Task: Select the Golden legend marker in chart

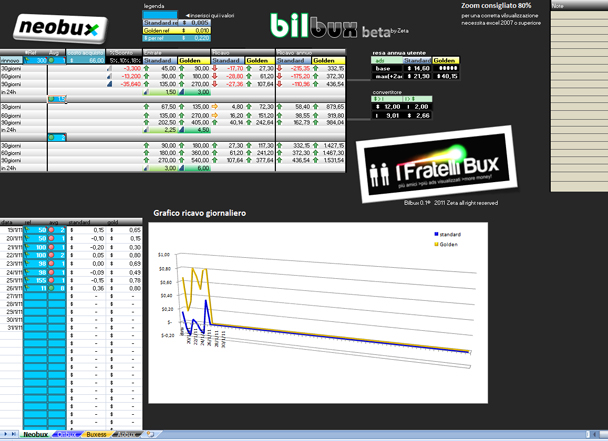Action: pos(436,244)
